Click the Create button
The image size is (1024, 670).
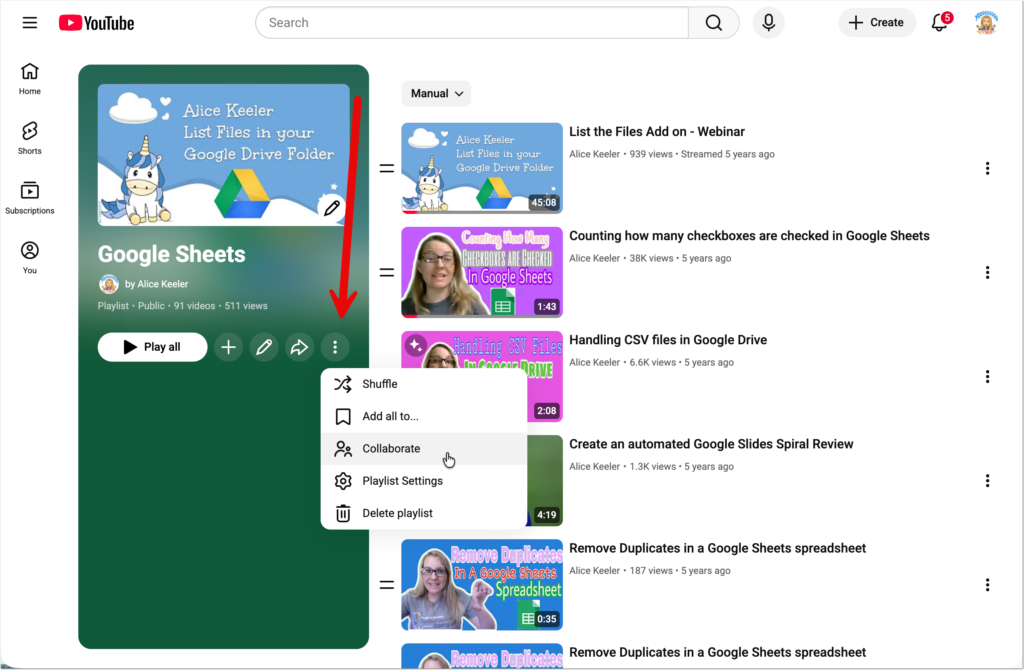[x=877, y=23]
